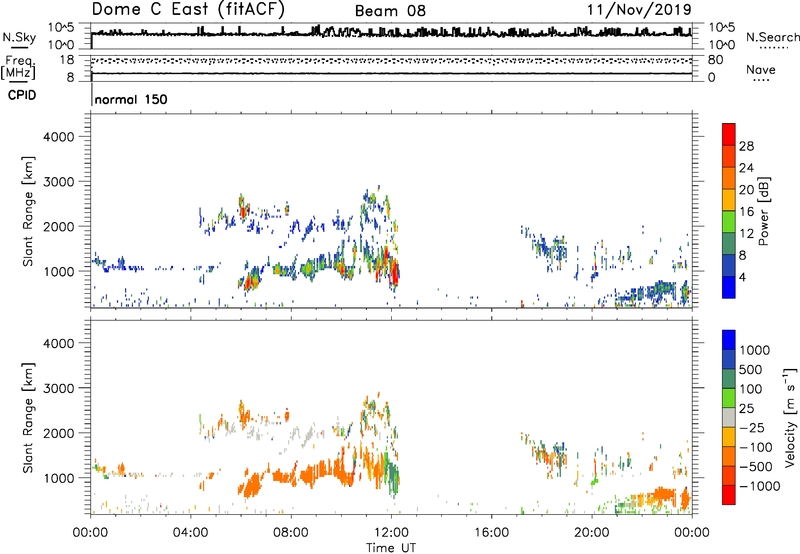Click the 'normal 150' CPID text
Image resolution: width=800 pixels, height=554 pixels.
[131, 99]
